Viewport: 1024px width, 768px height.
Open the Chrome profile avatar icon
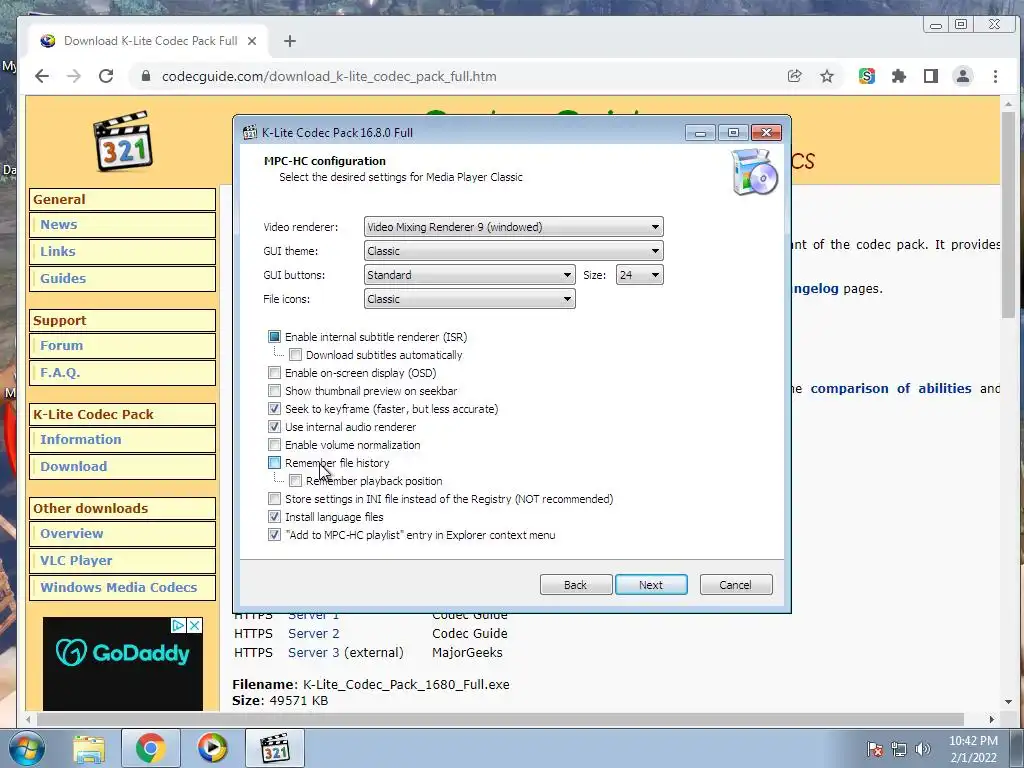[x=963, y=76]
